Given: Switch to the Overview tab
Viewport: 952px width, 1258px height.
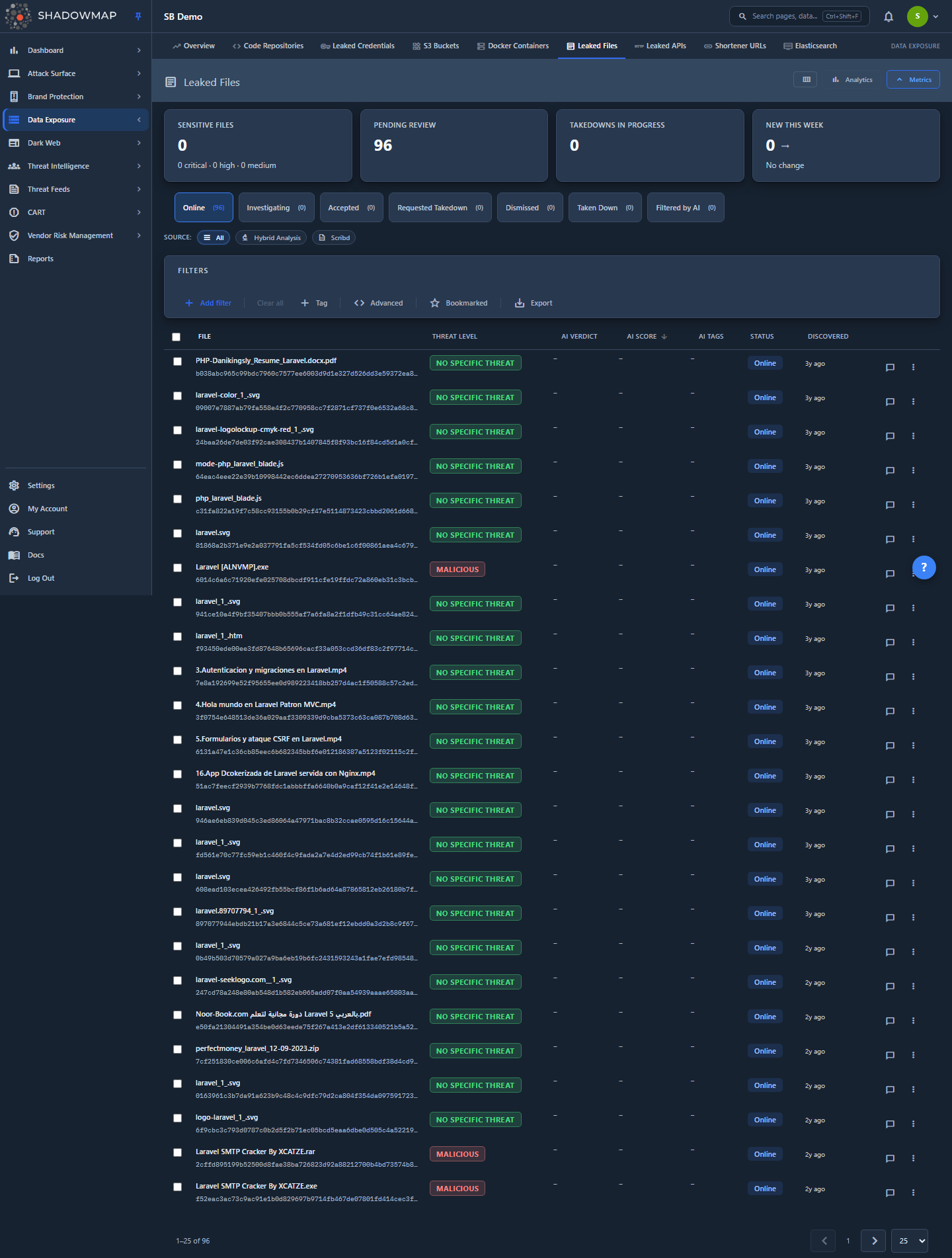Looking at the screenshot, I should 194,46.
